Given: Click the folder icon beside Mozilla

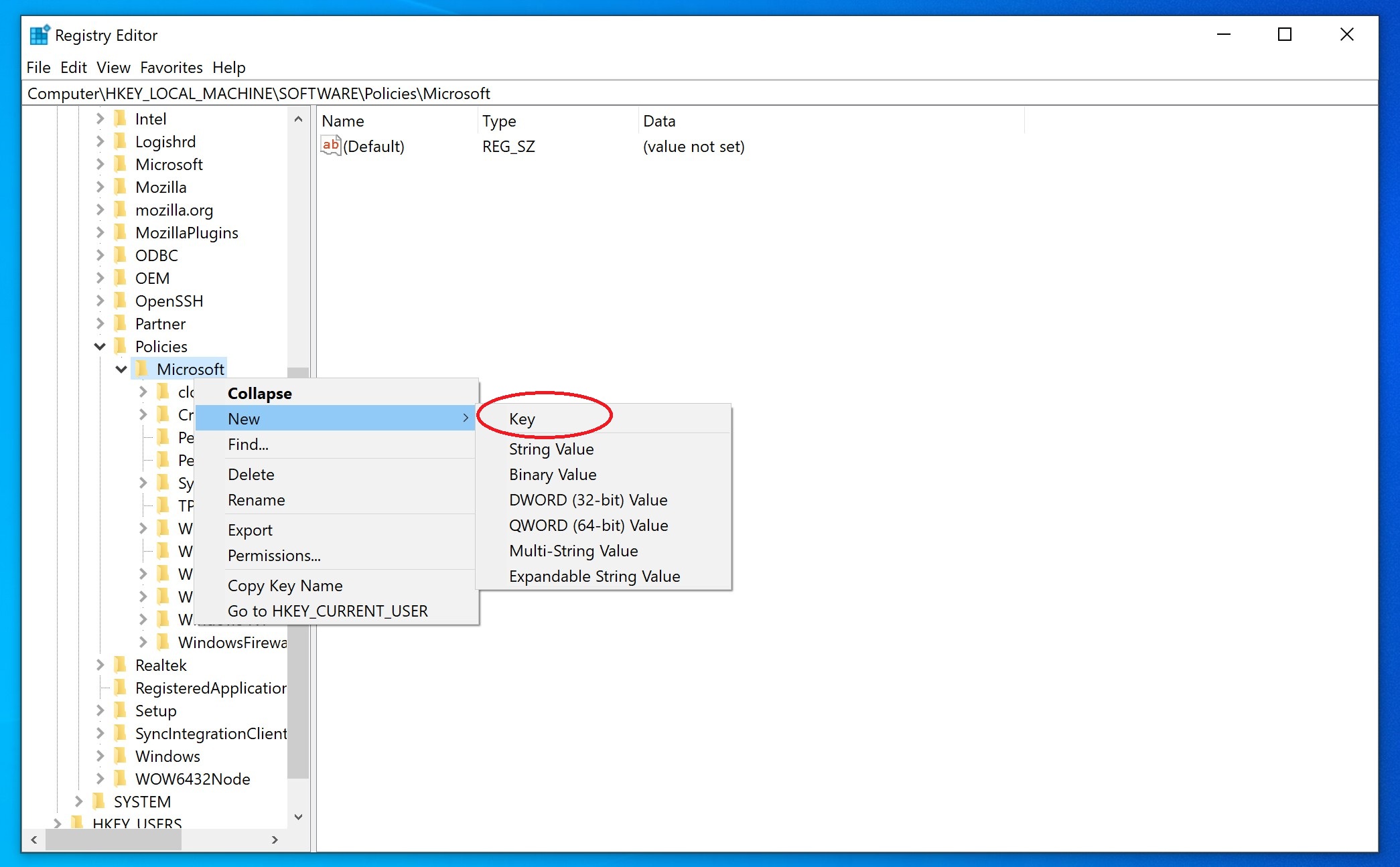Looking at the screenshot, I should (x=121, y=187).
